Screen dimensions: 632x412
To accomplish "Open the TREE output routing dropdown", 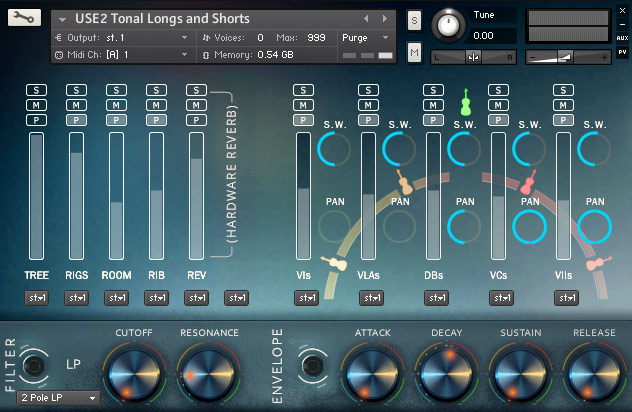I will coord(37,298).
